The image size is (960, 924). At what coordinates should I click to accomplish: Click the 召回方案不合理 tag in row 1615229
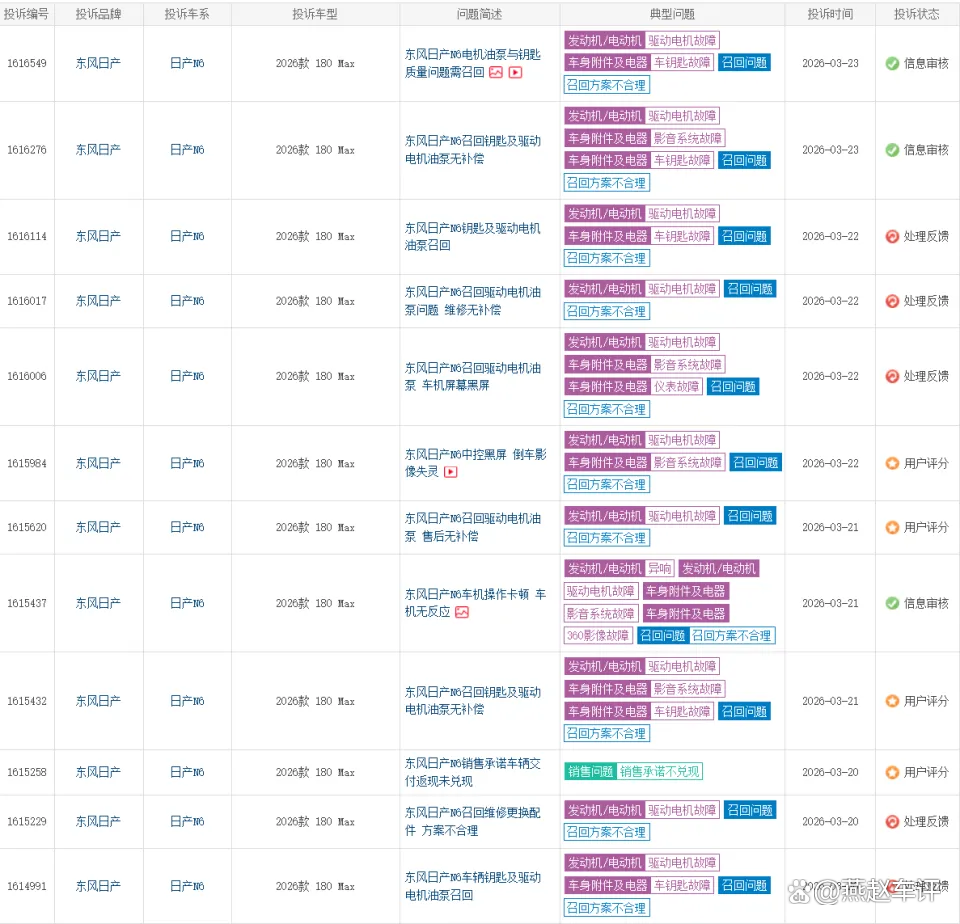click(606, 832)
